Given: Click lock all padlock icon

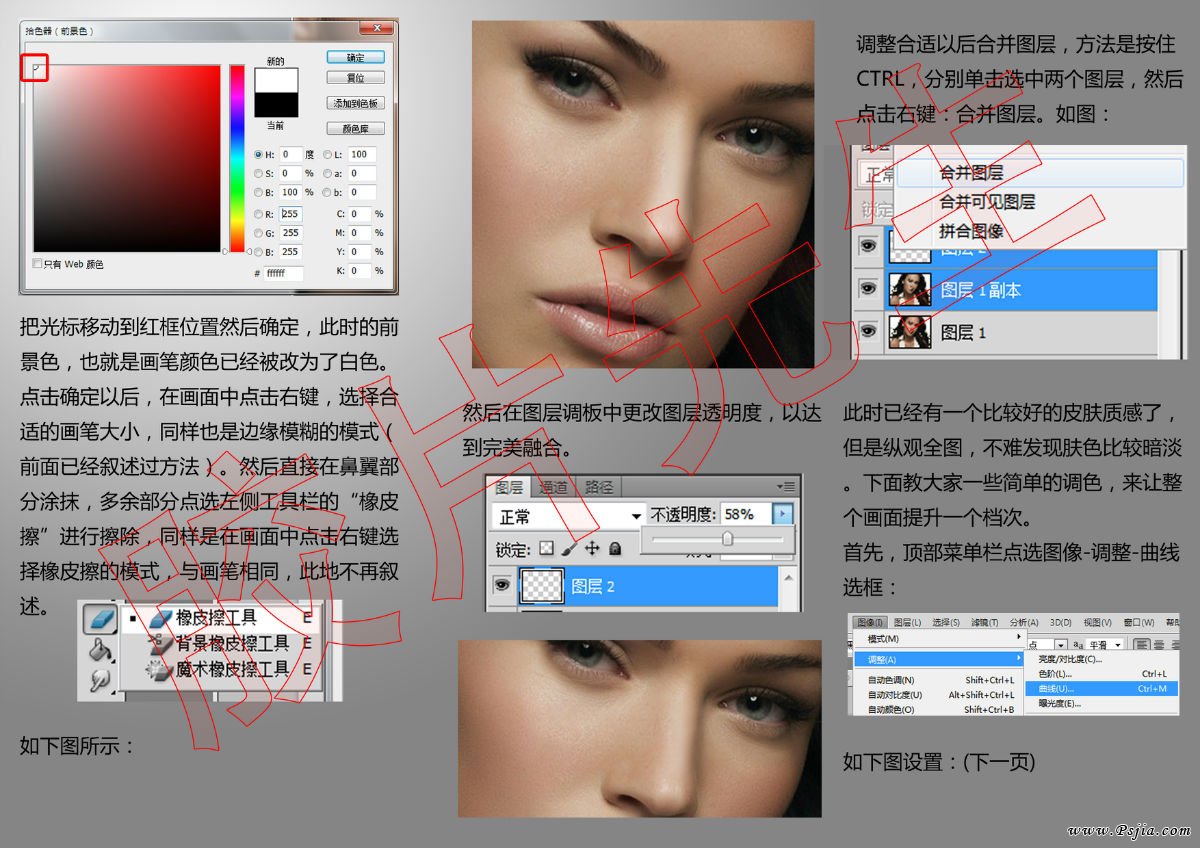Looking at the screenshot, I should pyautogui.click(x=615, y=549).
